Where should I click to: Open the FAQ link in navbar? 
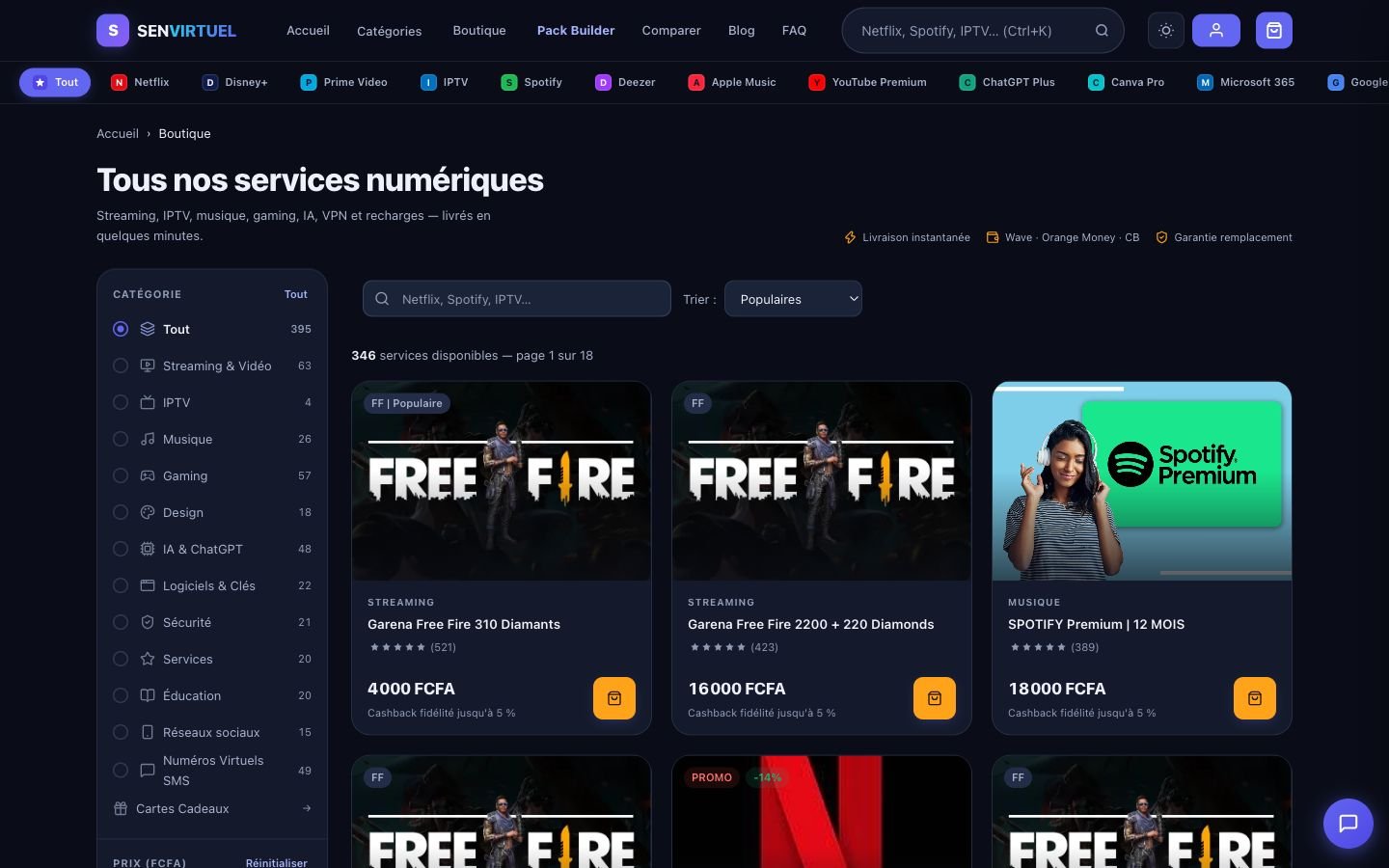pos(794,31)
